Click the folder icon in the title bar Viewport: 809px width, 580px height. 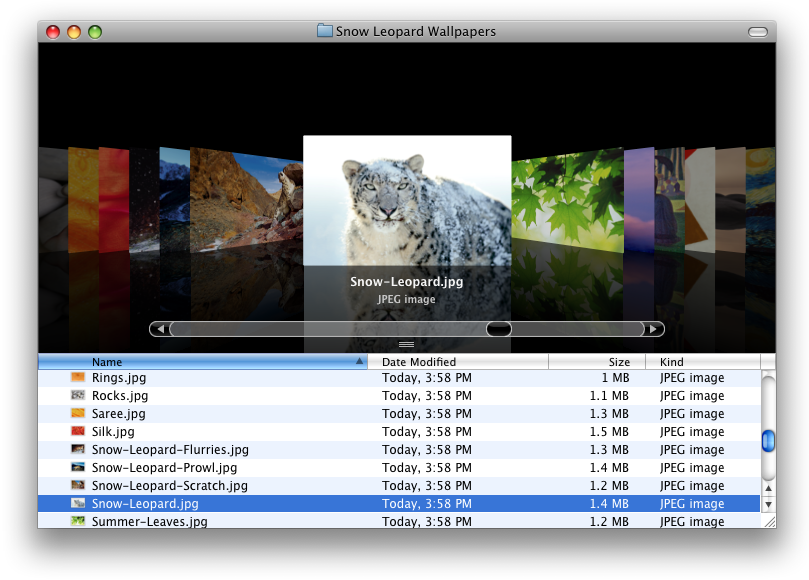tap(324, 31)
